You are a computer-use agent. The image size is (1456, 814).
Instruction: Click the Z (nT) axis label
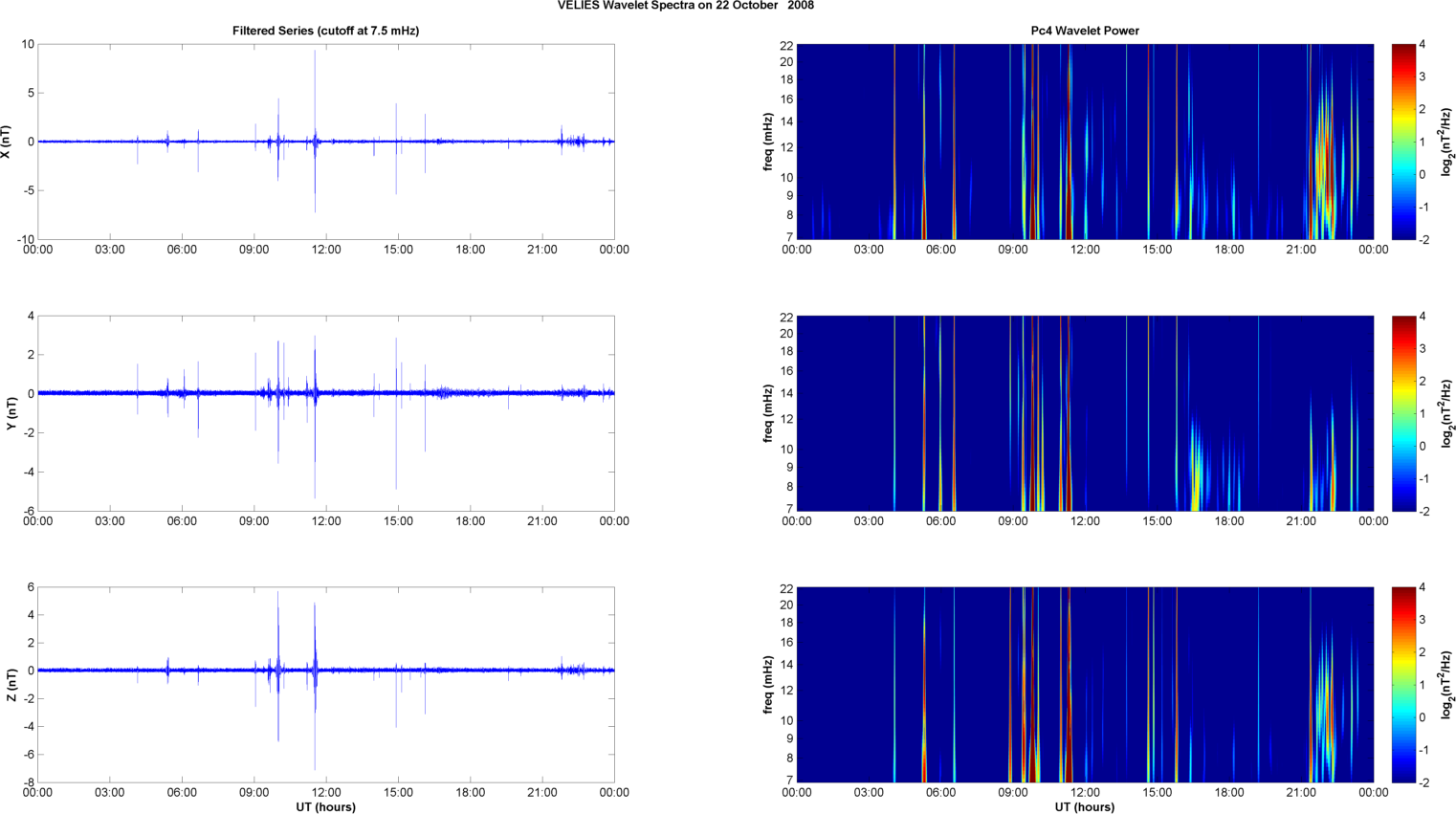point(11,685)
